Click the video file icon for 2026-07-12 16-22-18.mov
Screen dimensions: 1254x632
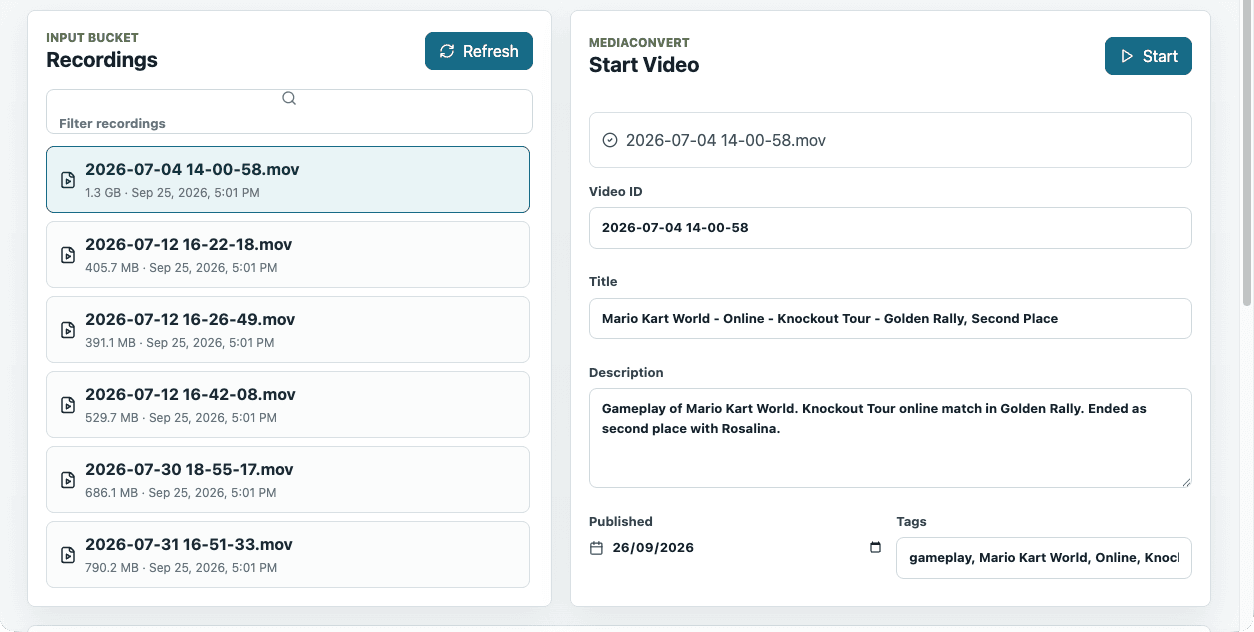pos(68,255)
